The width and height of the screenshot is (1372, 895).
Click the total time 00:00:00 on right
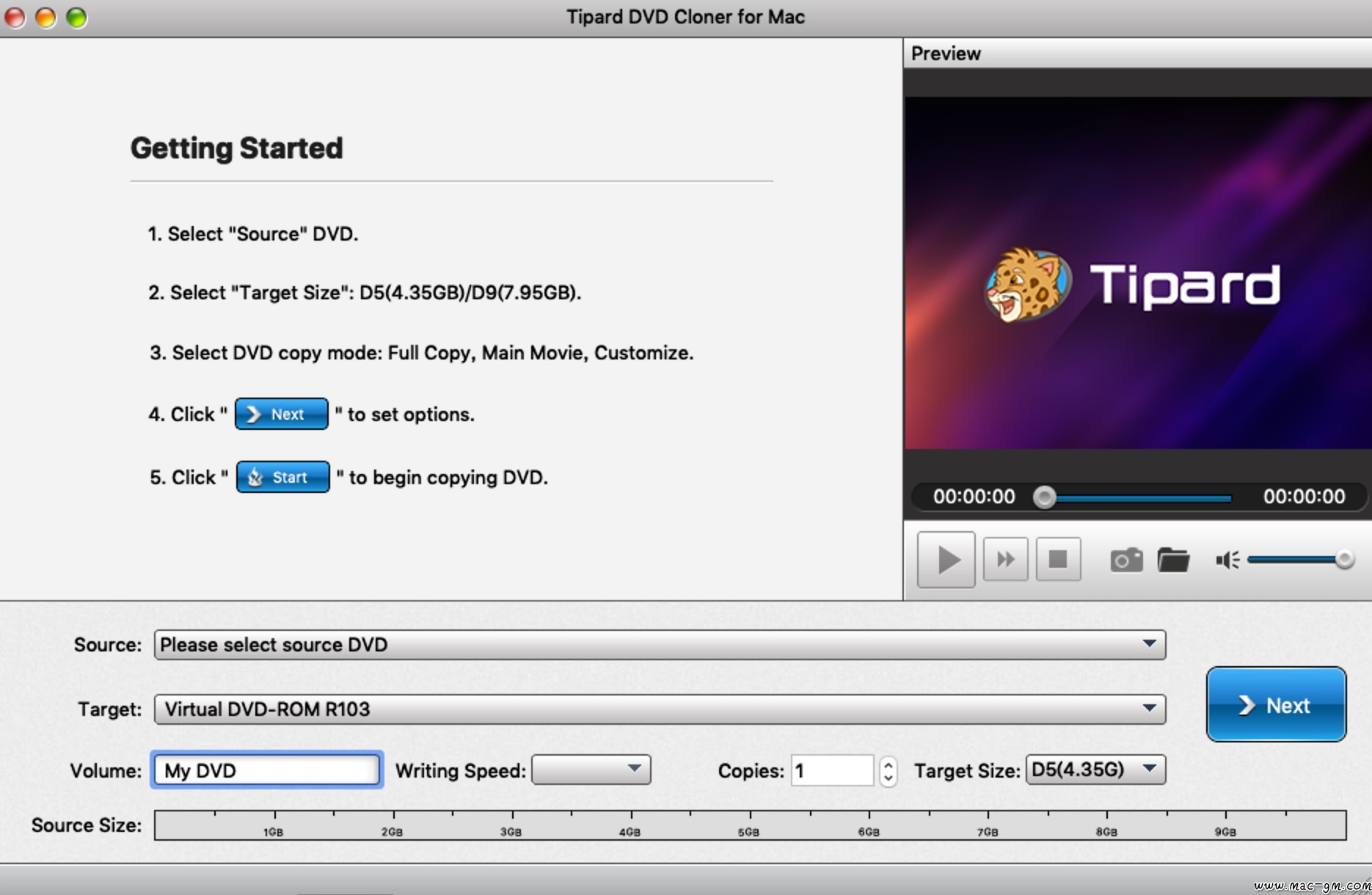click(x=1304, y=497)
